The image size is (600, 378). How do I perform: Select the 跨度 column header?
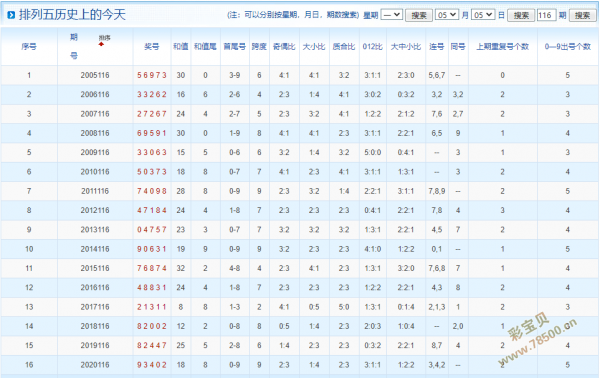259,46
